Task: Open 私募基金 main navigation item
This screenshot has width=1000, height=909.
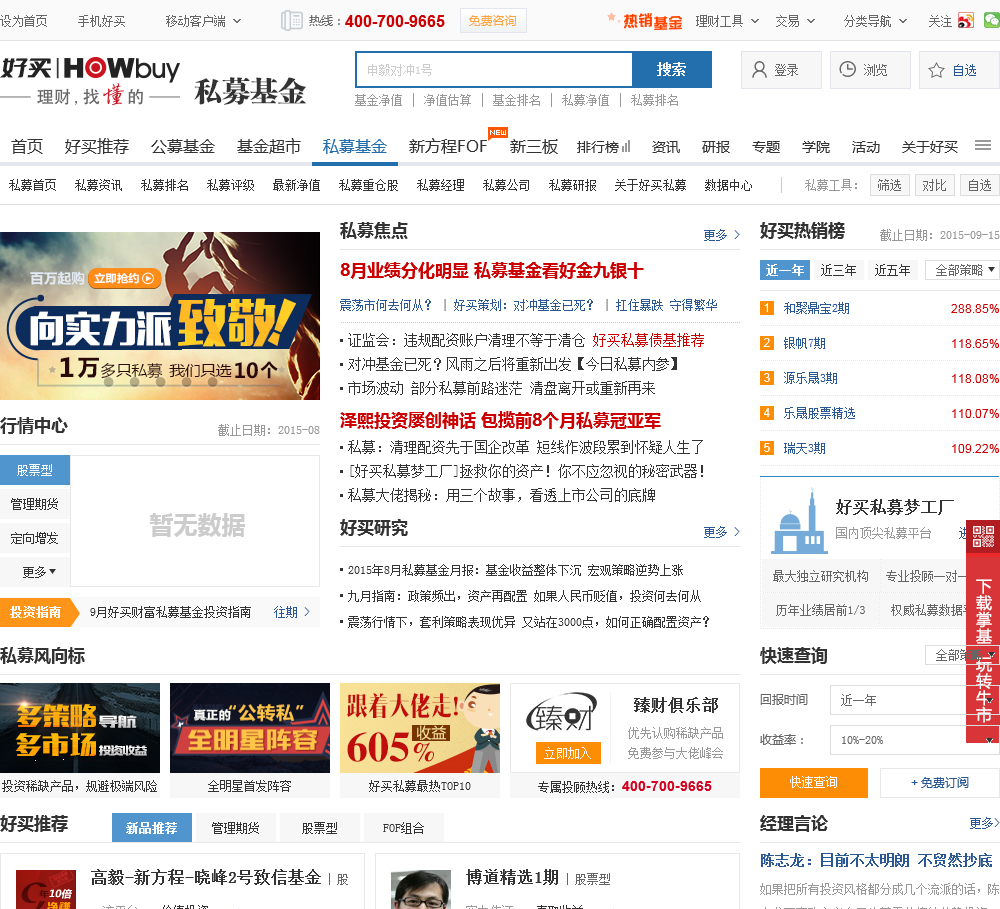Action: click(x=355, y=147)
